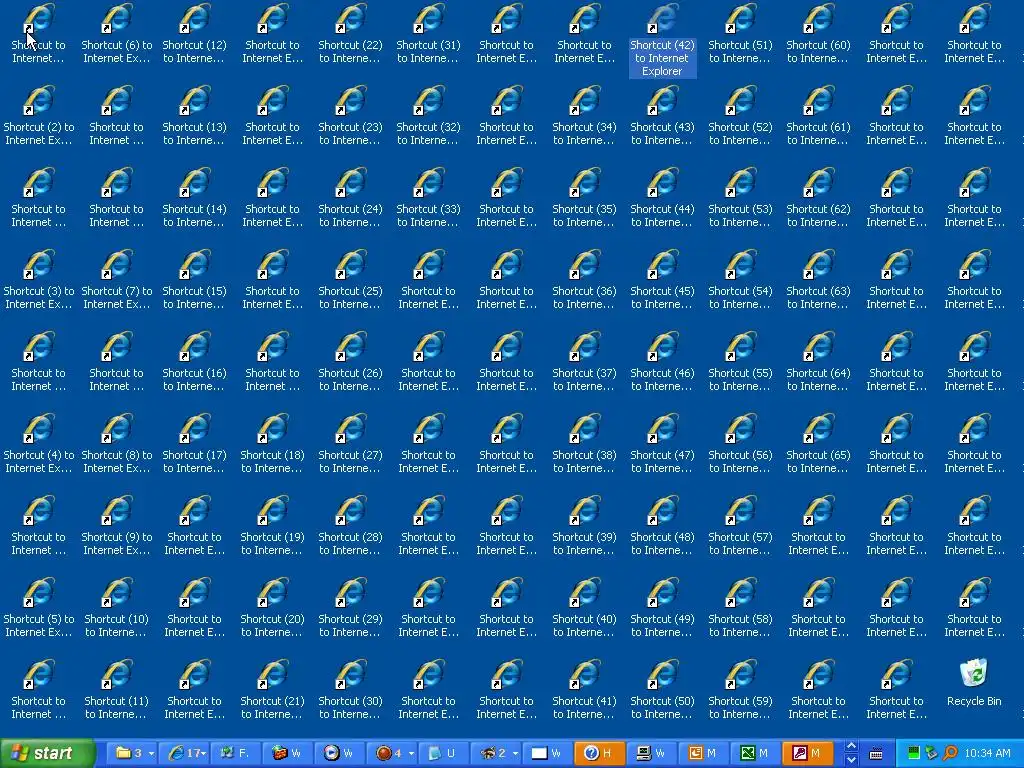
Task: Select the Shortcut (60) desktop icon
Action: point(818,33)
